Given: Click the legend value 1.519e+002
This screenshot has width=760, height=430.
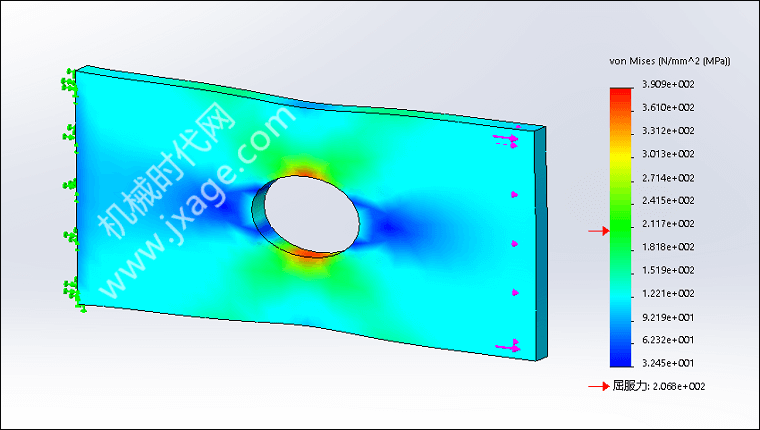Looking at the screenshot, I should 668,270.
